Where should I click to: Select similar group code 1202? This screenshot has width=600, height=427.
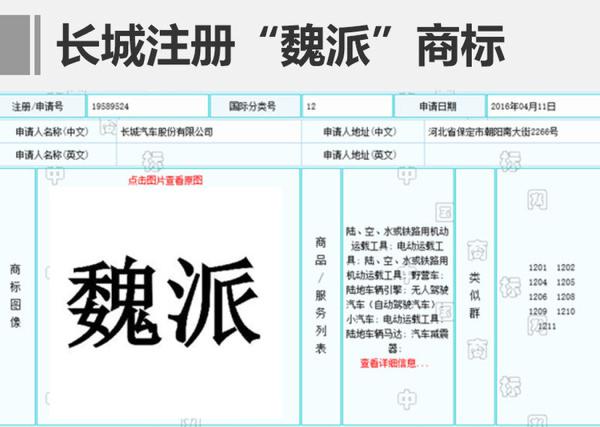tap(566, 267)
